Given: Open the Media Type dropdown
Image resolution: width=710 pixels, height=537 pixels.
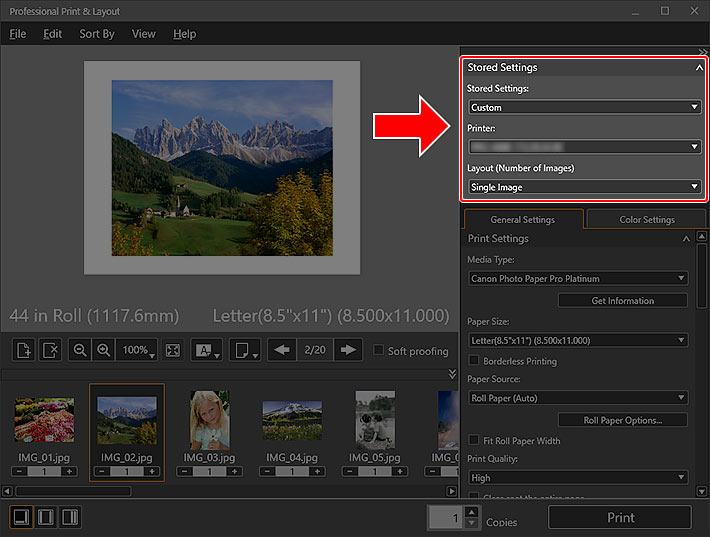Looking at the screenshot, I should point(577,278).
